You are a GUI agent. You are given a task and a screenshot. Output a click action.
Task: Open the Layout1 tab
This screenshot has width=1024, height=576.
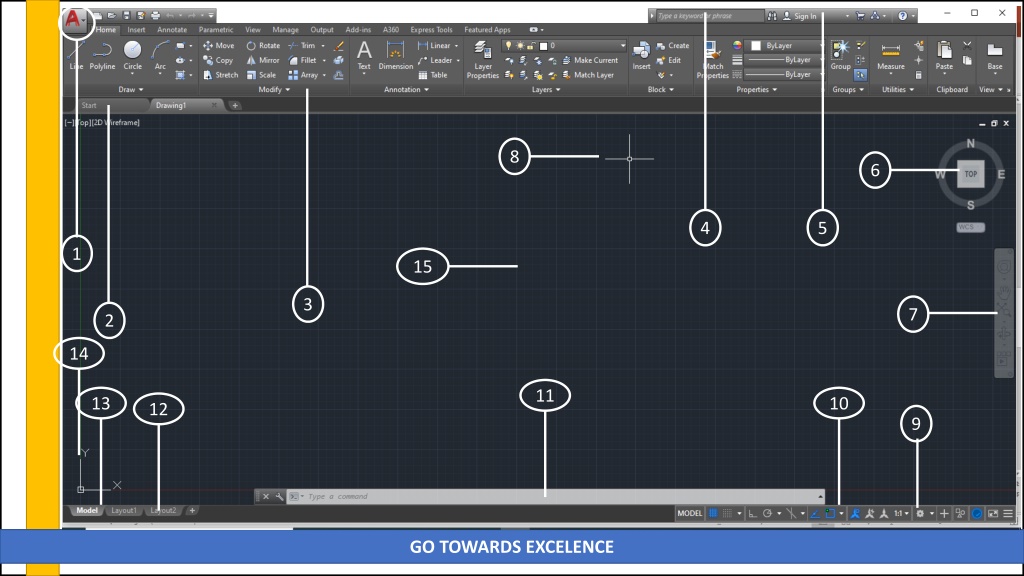[123, 511]
